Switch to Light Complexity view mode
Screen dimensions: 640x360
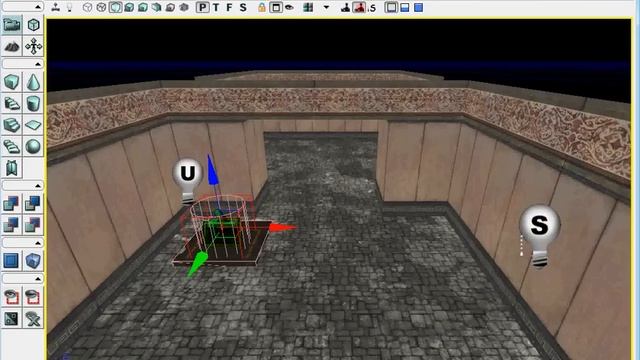click(x=171, y=7)
